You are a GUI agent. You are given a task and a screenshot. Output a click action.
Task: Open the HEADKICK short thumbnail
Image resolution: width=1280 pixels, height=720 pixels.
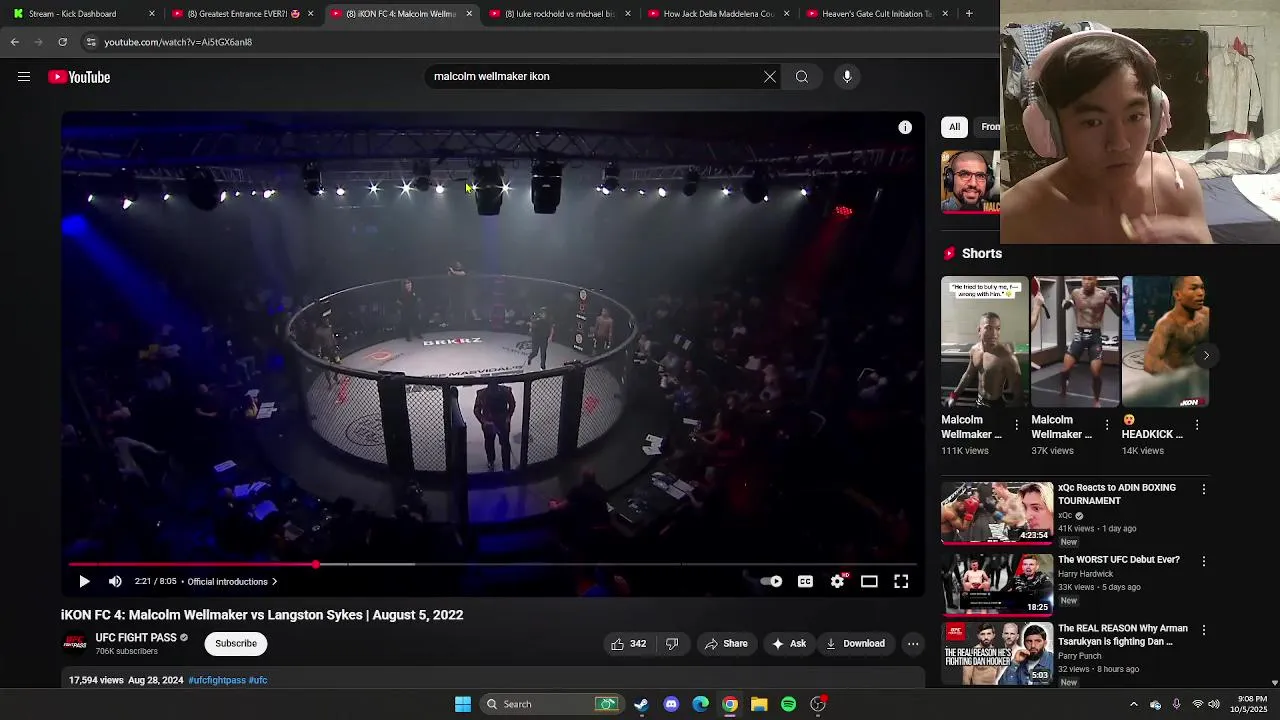click(1165, 342)
